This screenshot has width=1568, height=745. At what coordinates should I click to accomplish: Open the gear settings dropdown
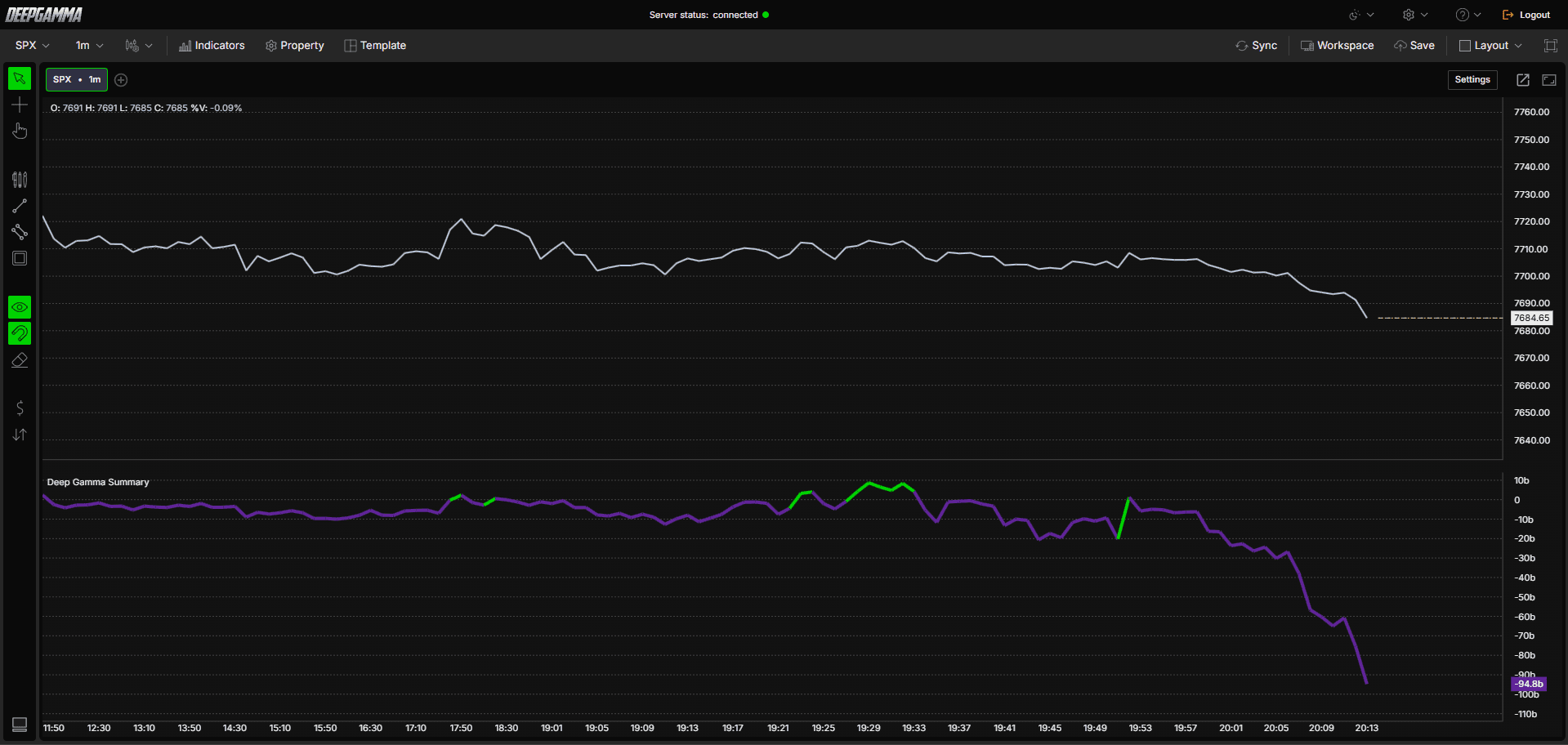pyautogui.click(x=1415, y=15)
